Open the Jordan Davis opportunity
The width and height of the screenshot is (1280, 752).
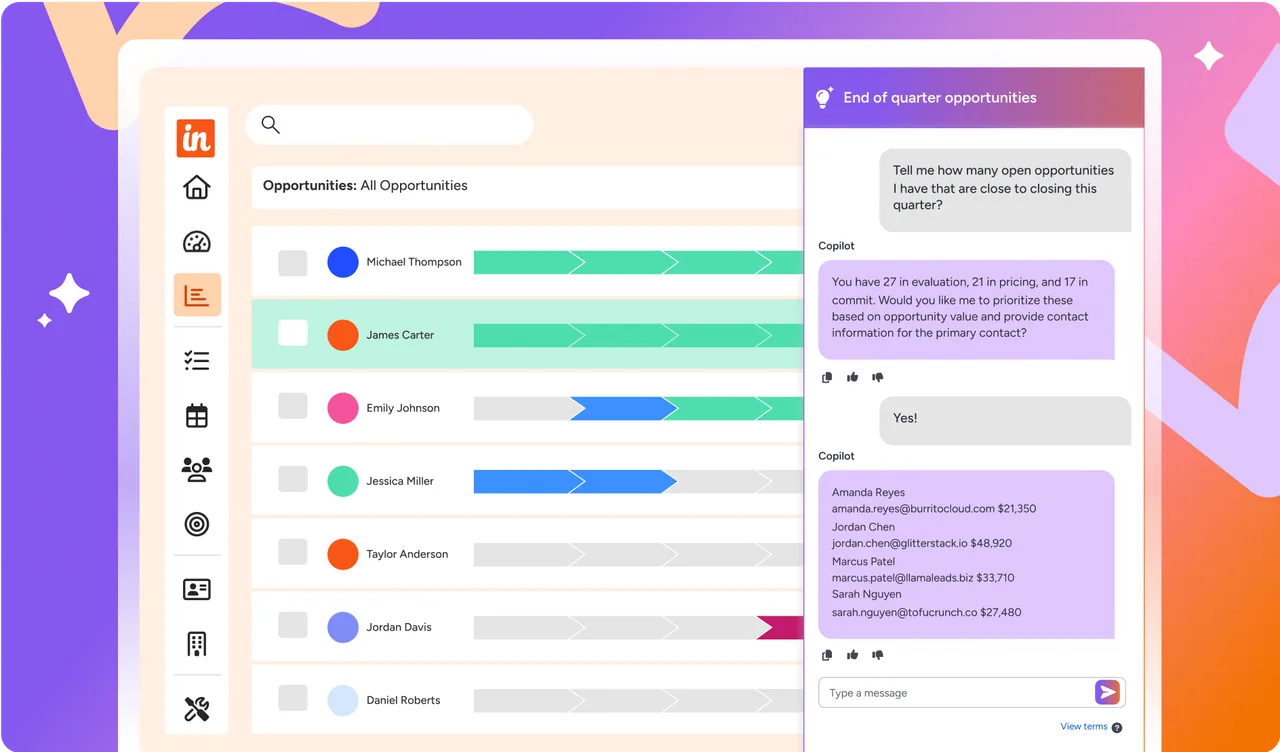(398, 627)
